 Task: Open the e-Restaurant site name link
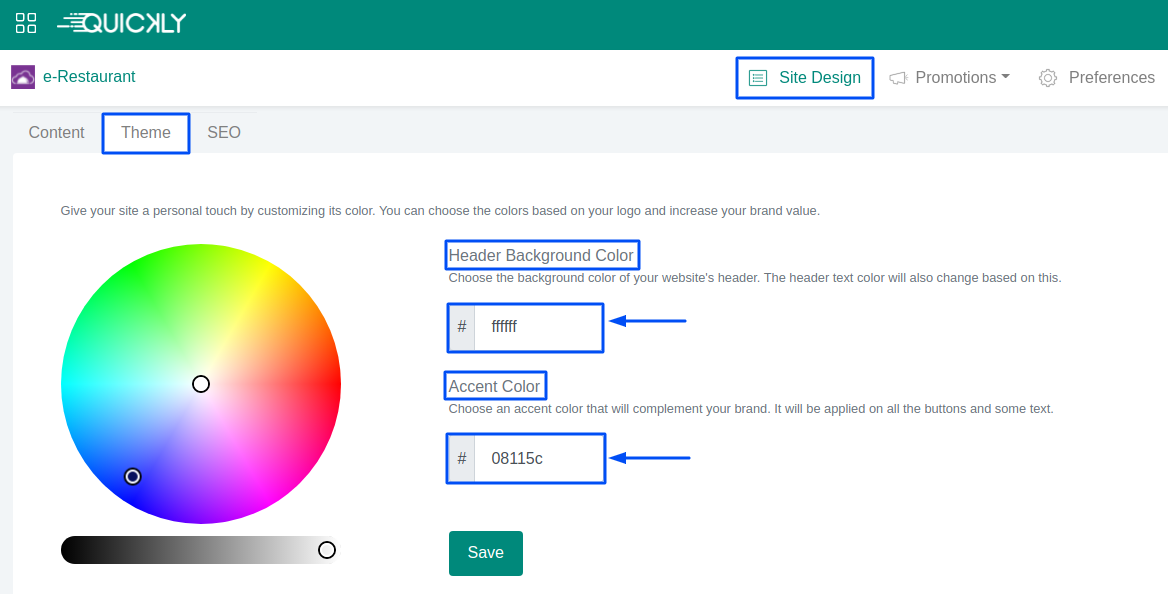[89, 77]
